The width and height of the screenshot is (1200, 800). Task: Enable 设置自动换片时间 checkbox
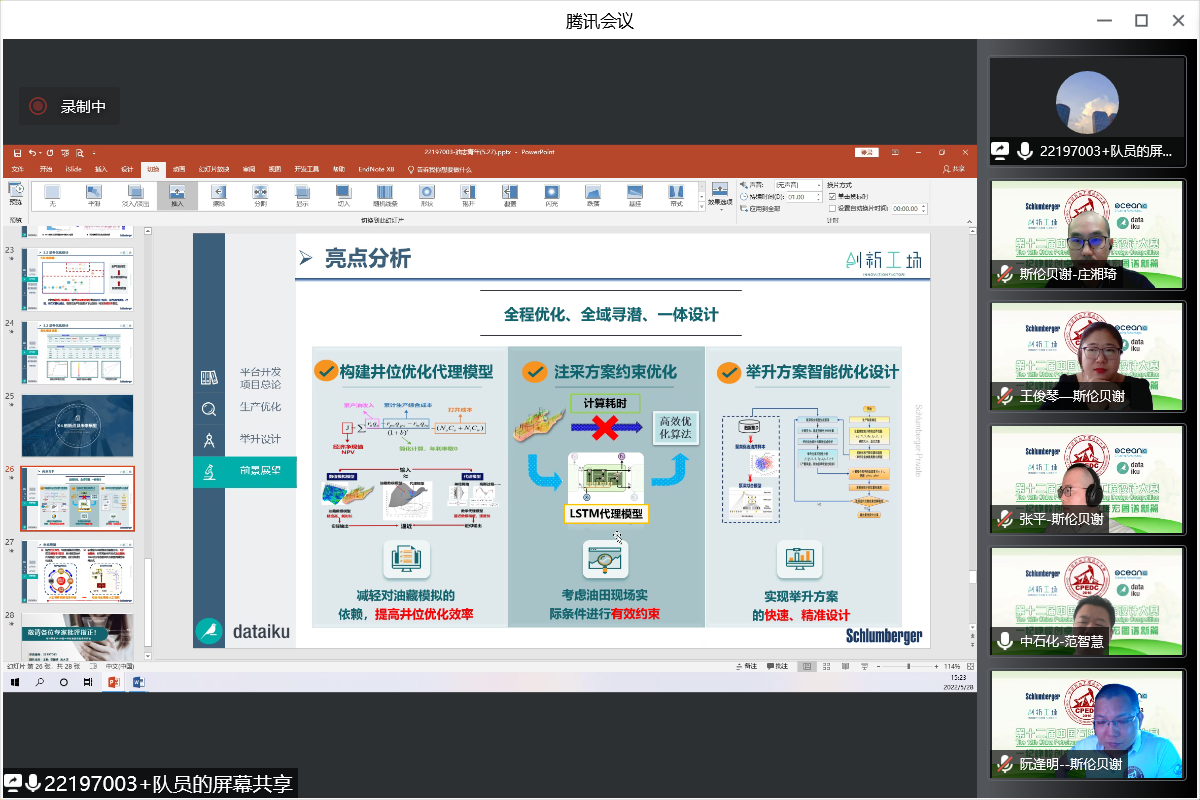coord(832,208)
